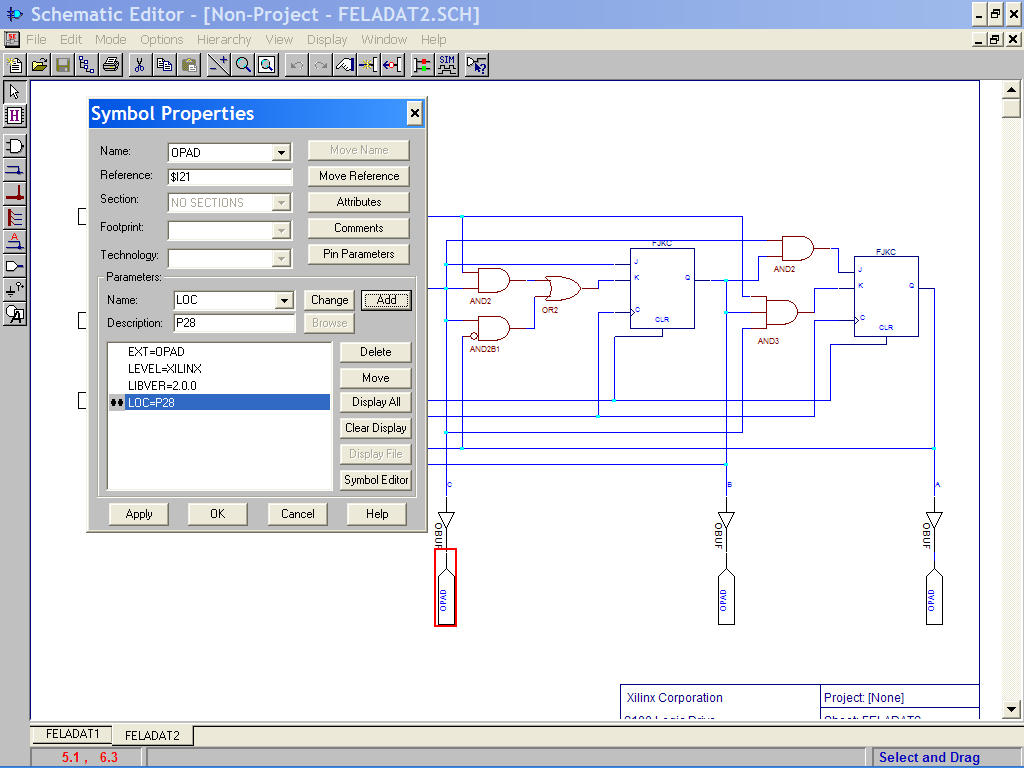Screen dimensions: 1024x768
Task: Open the symbols toolbox gate icon
Action: point(14,146)
